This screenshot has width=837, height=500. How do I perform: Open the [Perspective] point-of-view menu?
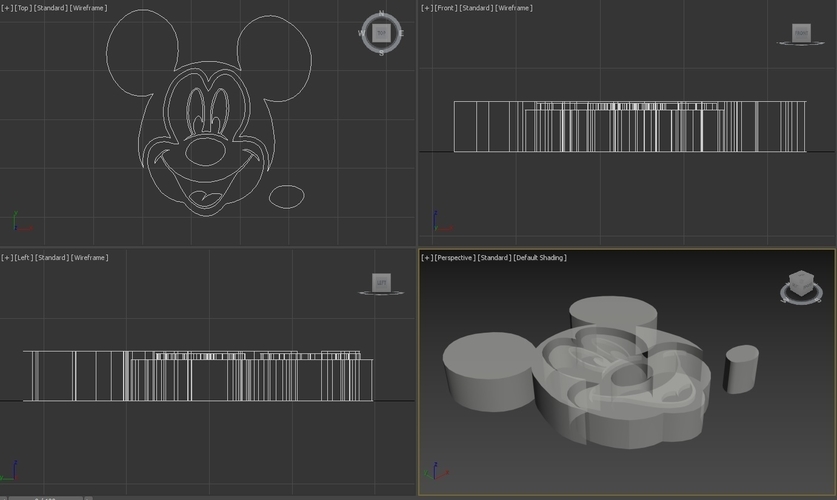(455, 258)
